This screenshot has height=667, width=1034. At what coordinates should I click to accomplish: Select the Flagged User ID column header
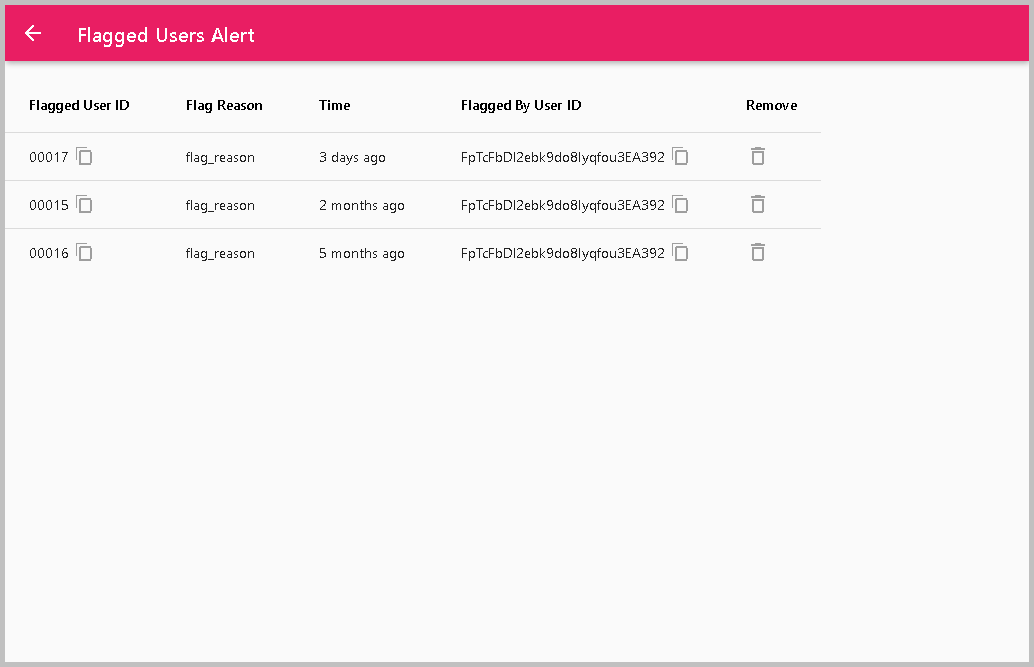pos(79,106)
